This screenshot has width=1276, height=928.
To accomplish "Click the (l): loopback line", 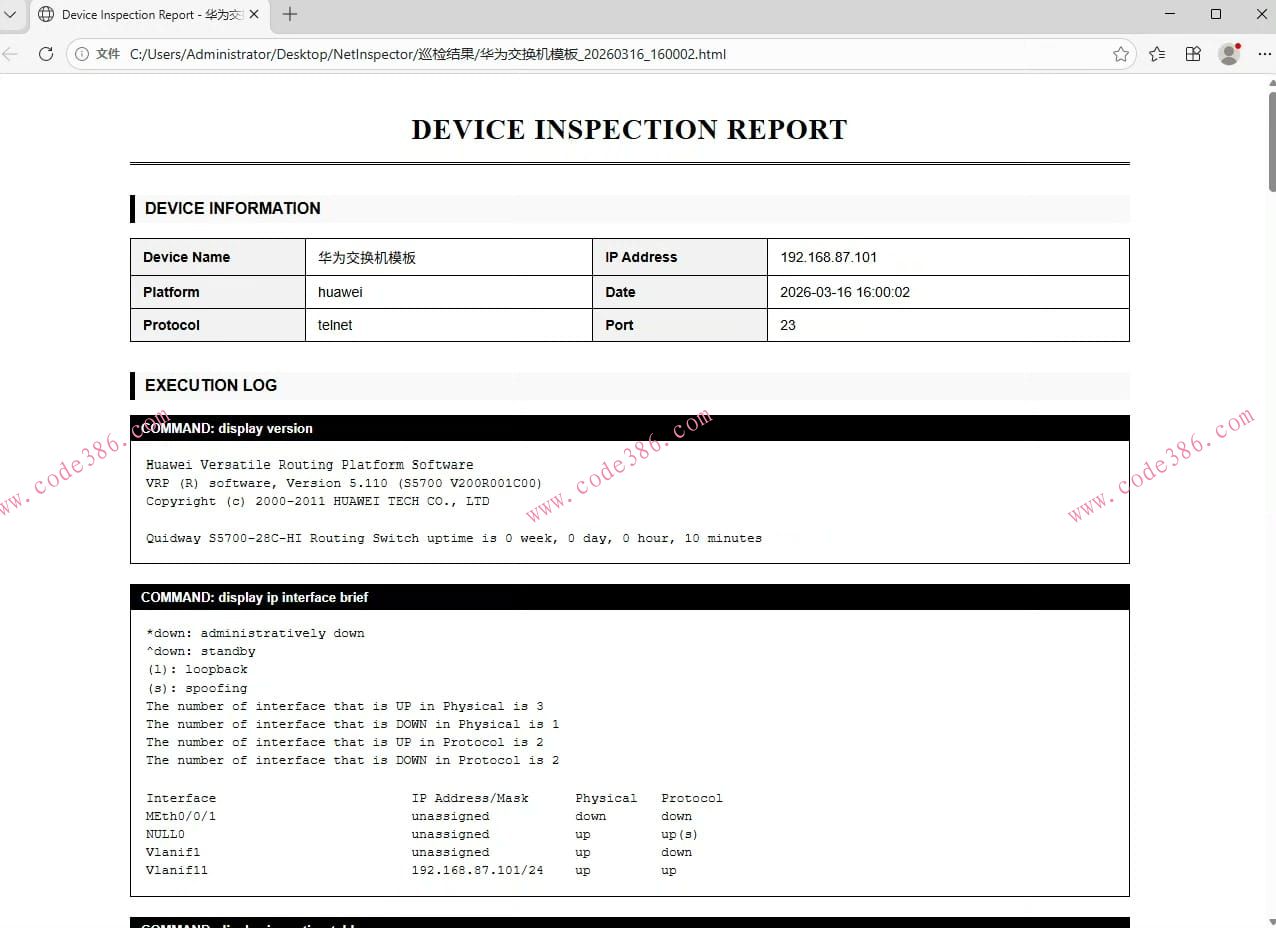I will click(x=197, y=669).
